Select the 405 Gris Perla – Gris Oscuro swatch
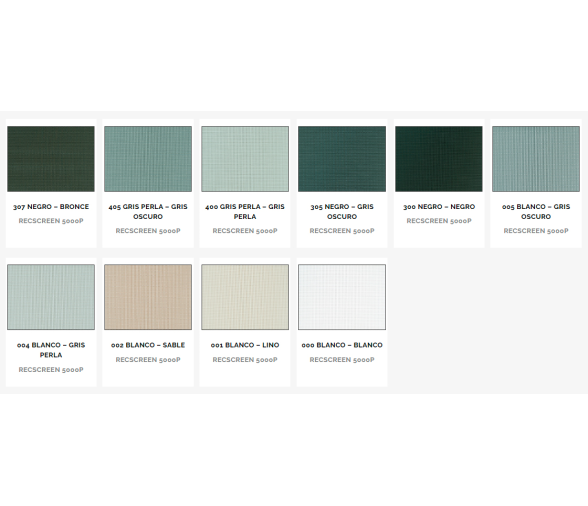Image resolution: width=588 pixels, height=506 pixels. pyautogui.click(x=148, y=159)
